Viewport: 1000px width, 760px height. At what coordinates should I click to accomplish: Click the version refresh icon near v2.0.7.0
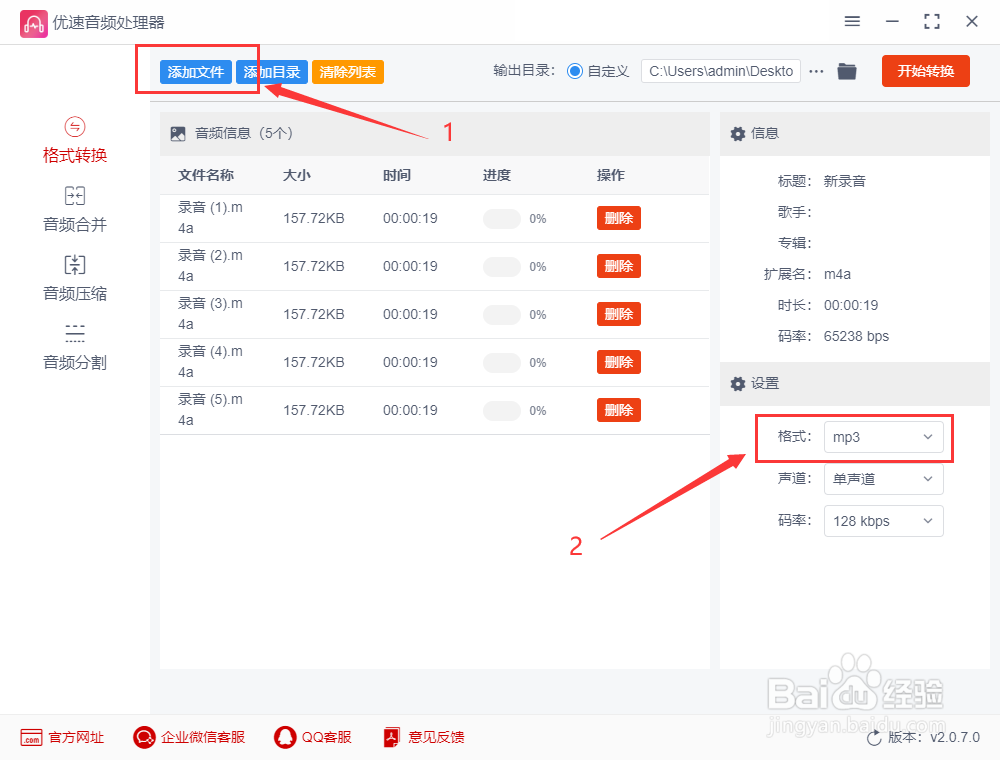tap(874, 738)
